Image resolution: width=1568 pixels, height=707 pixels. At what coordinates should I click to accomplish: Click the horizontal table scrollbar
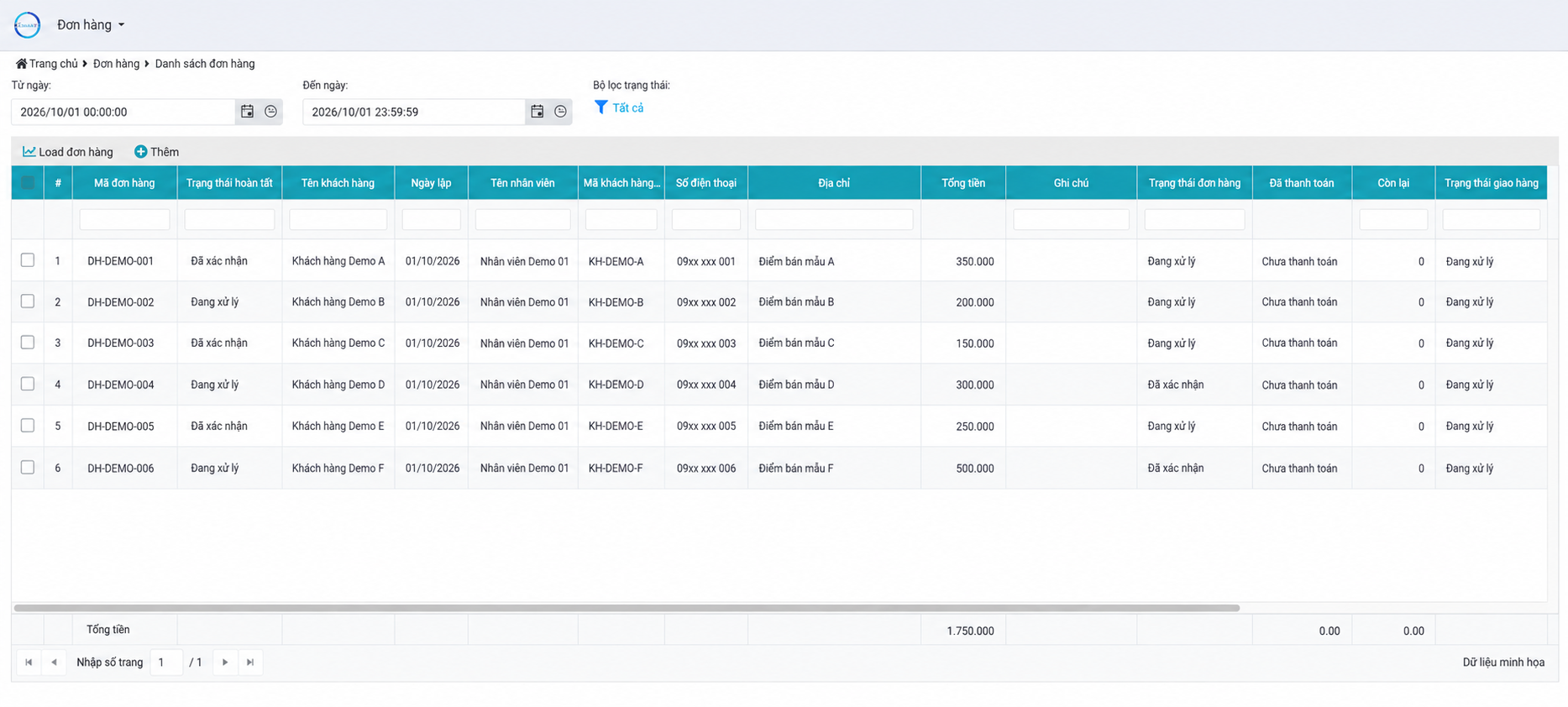[x=627, y=608]
